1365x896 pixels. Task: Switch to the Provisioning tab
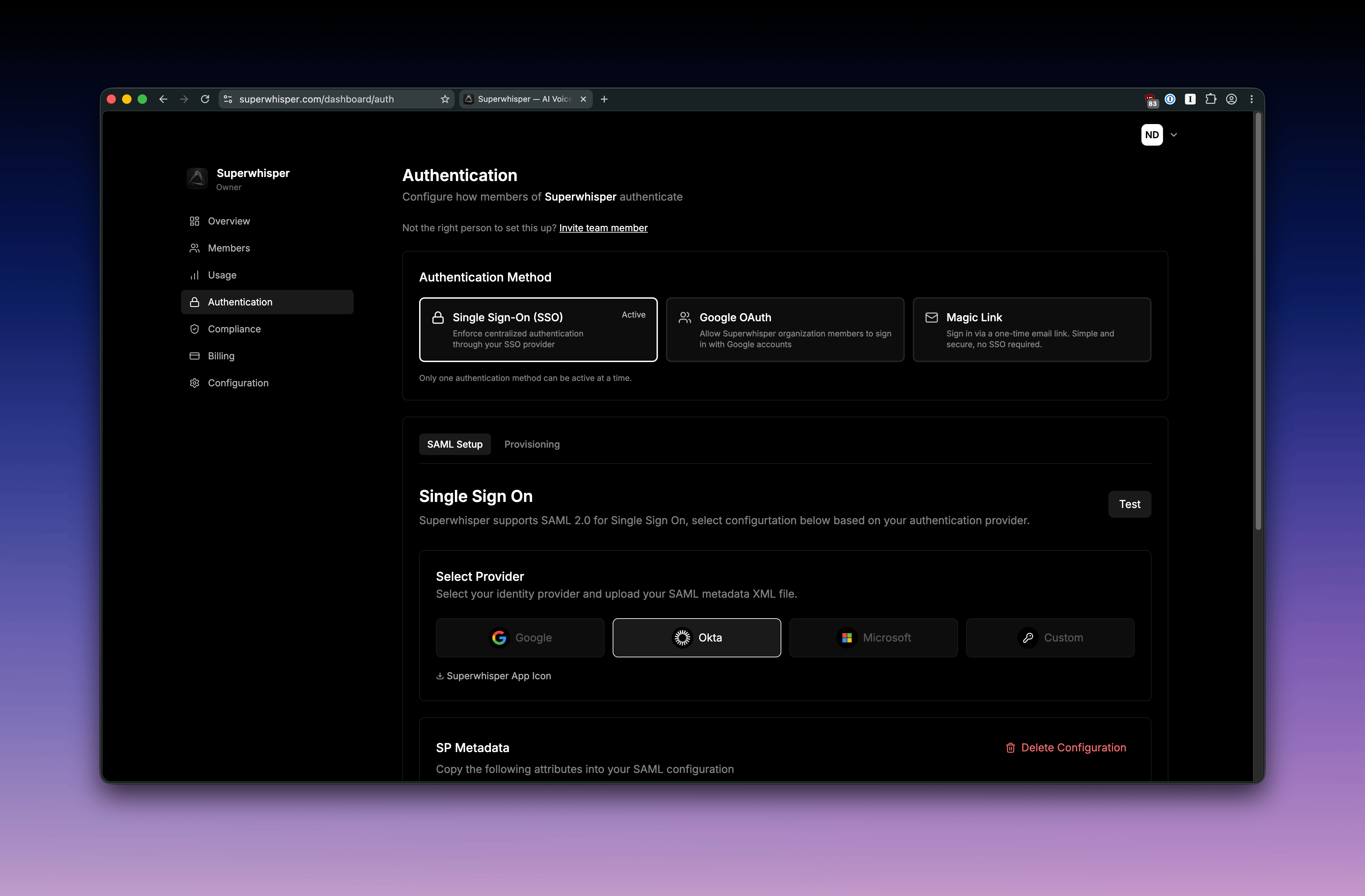pyautogui.click(x=532, y=444)
